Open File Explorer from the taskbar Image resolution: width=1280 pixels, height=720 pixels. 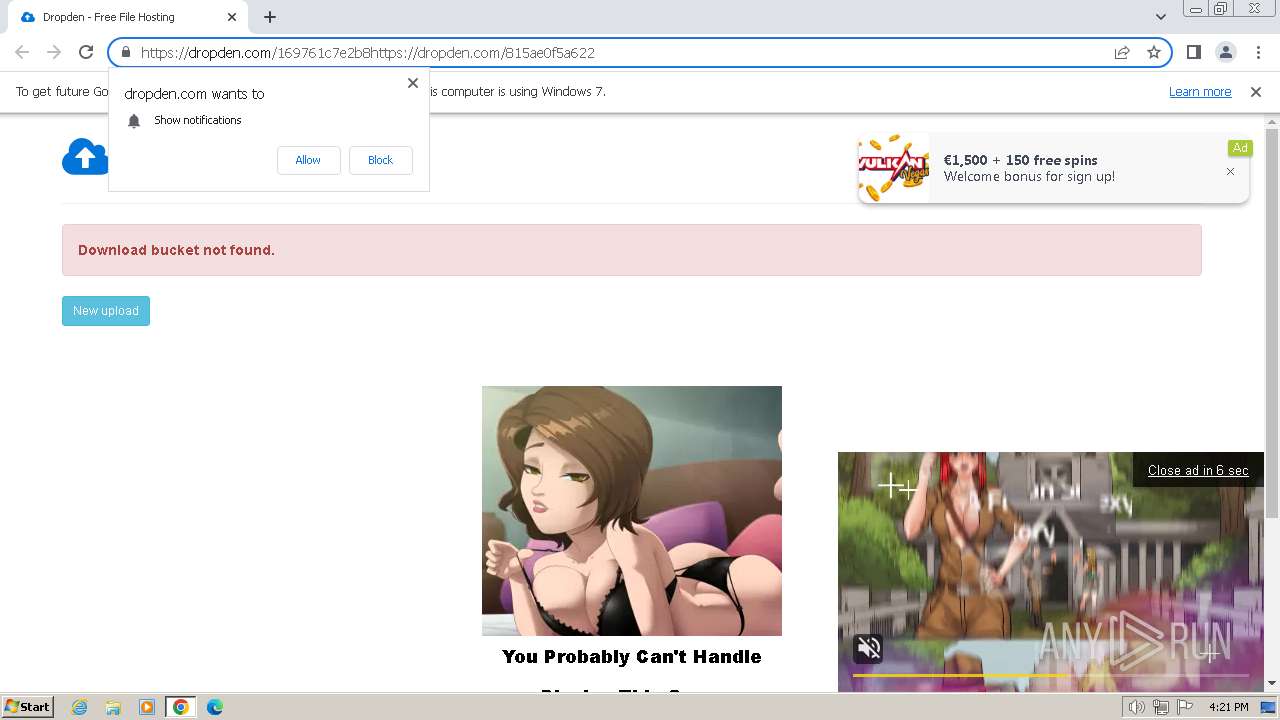(113, 707)
